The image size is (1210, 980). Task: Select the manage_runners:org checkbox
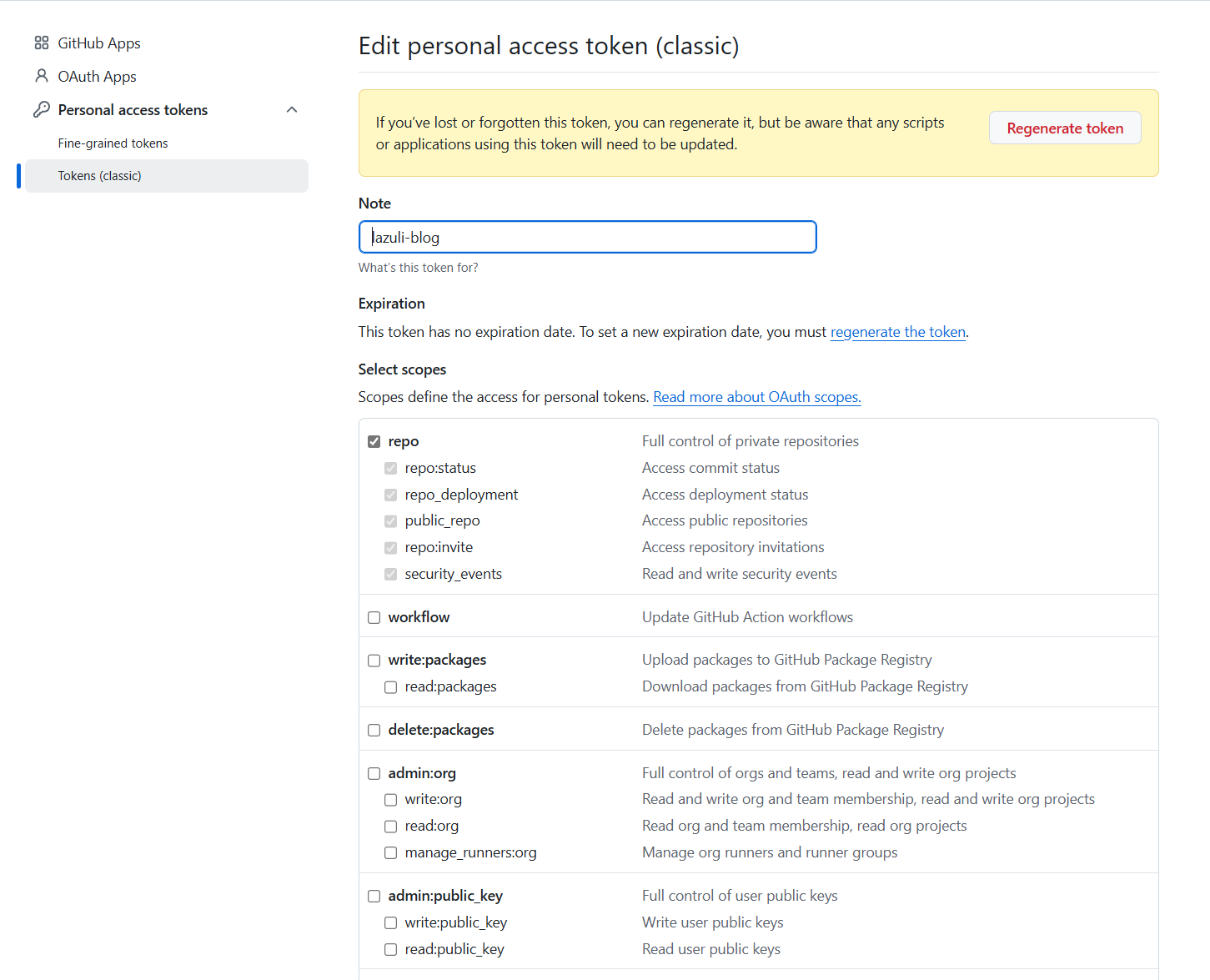[x=391, y=853]
